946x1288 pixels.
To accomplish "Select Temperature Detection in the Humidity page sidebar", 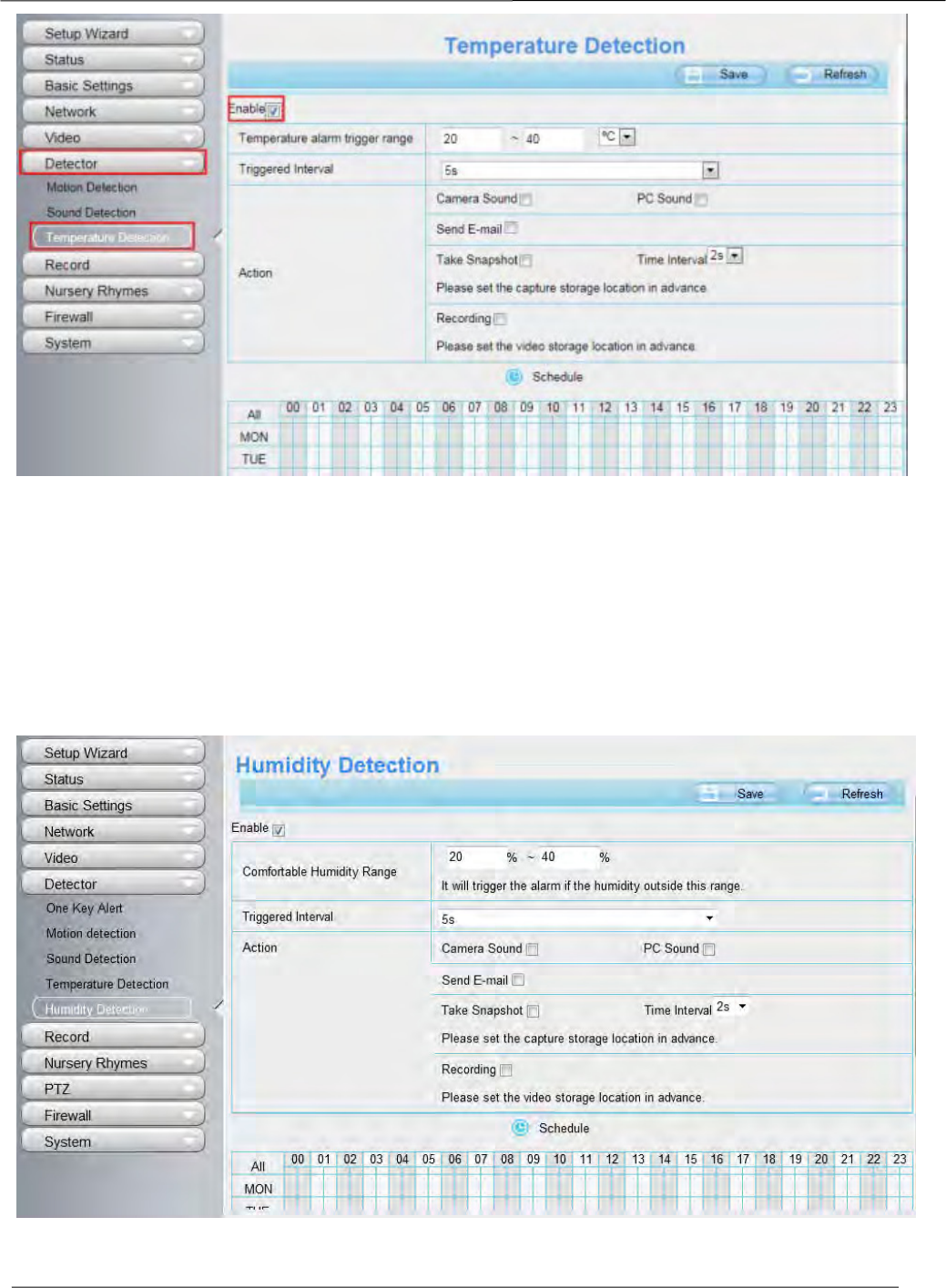I will 107,984.
